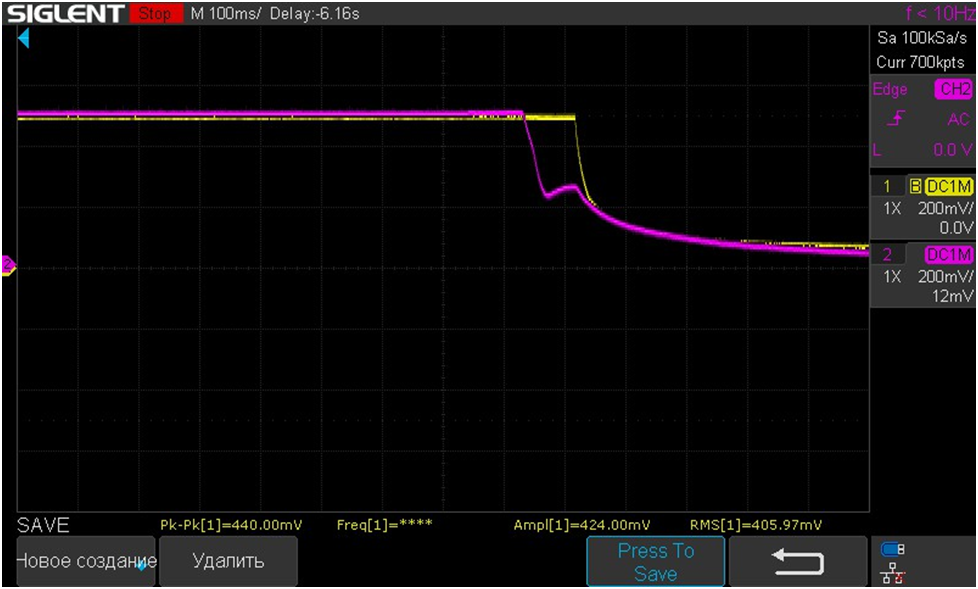Click the RMS[1]=405.97mV measurement
978x589 pixels.
click(756, 525)
